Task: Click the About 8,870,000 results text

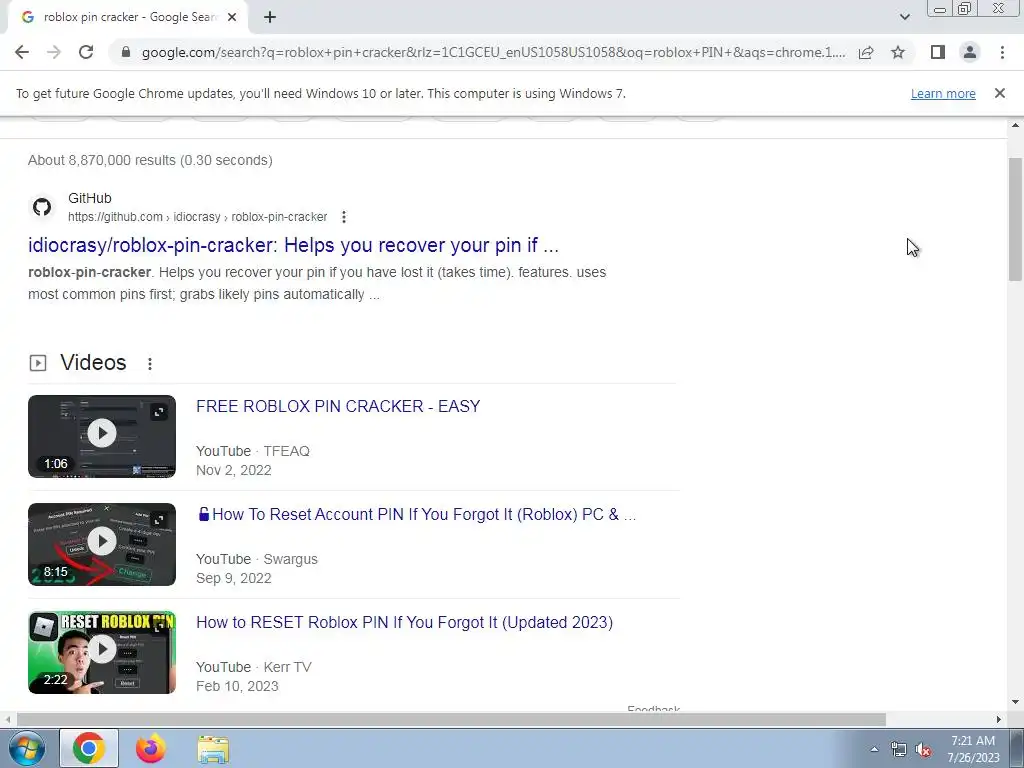Action: tap(150, 160)
